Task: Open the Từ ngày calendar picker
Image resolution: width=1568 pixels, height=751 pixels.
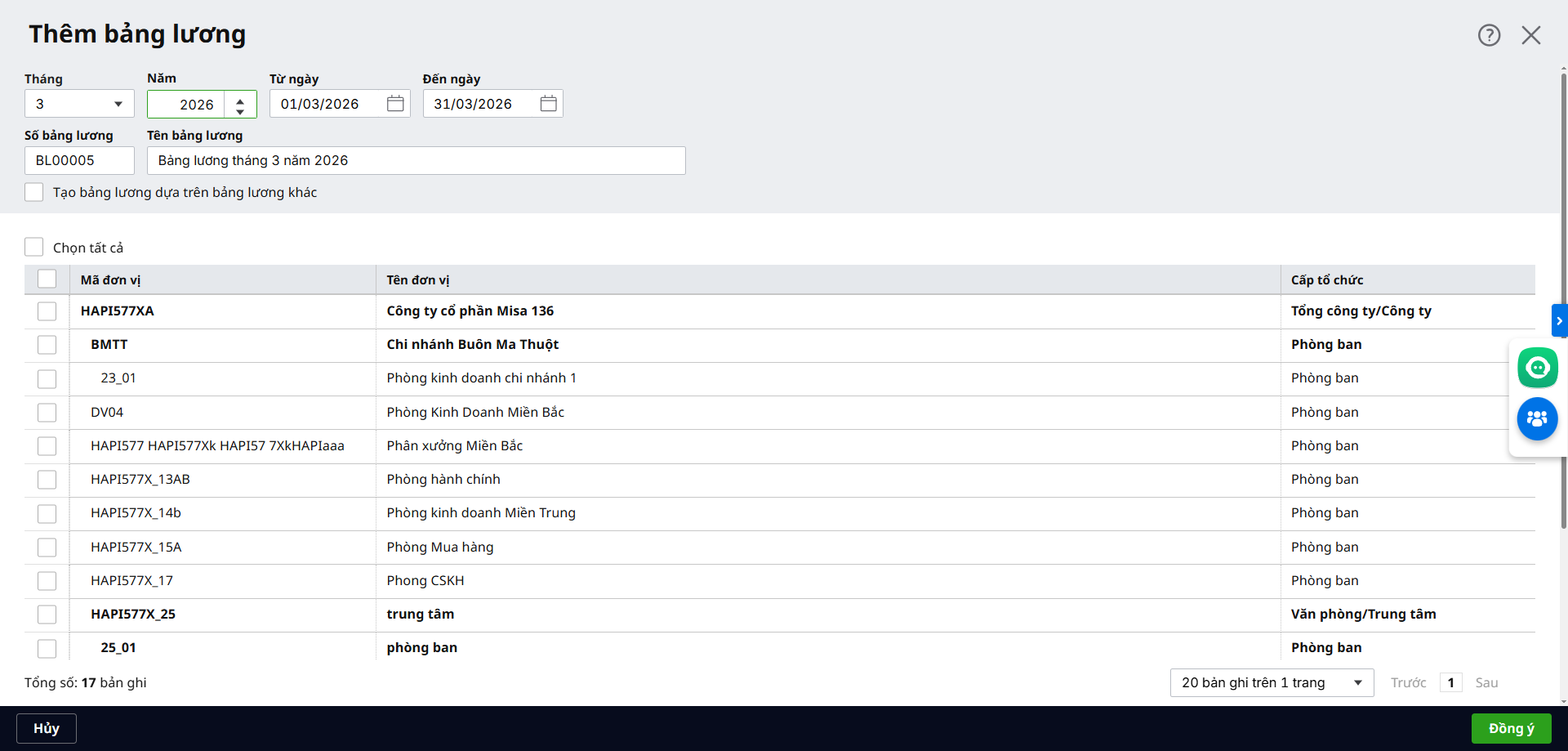Action: point(395,104)
